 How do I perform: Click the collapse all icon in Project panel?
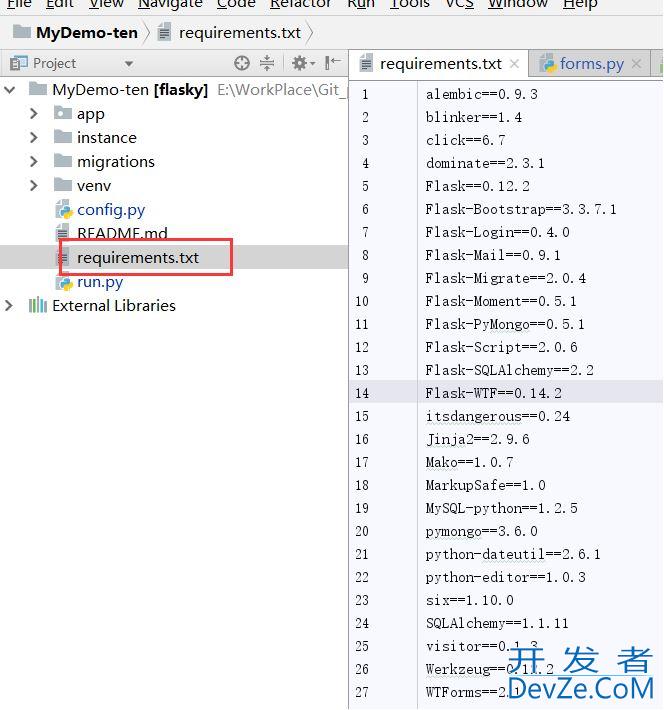pyautogui.click(x=267, y=63)
